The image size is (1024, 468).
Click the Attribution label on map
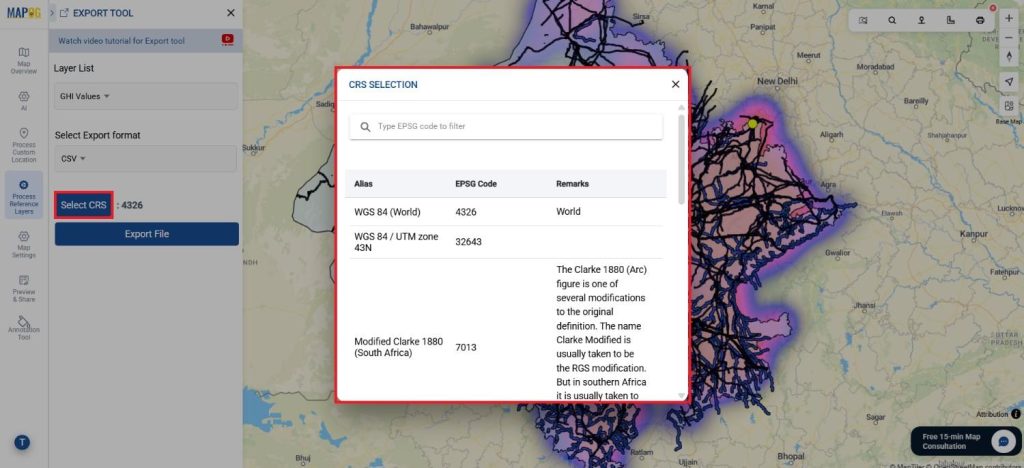coord(992,414)
